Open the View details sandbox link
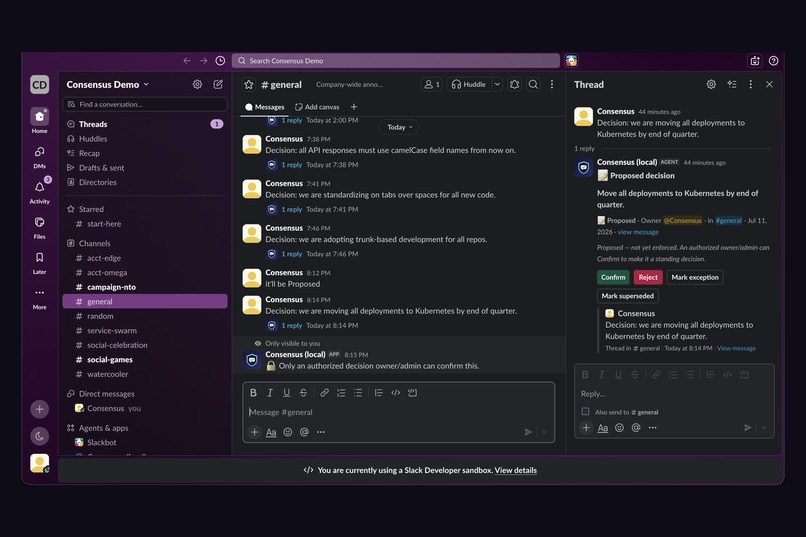806x537 pixels. click(x=516, y=470)
